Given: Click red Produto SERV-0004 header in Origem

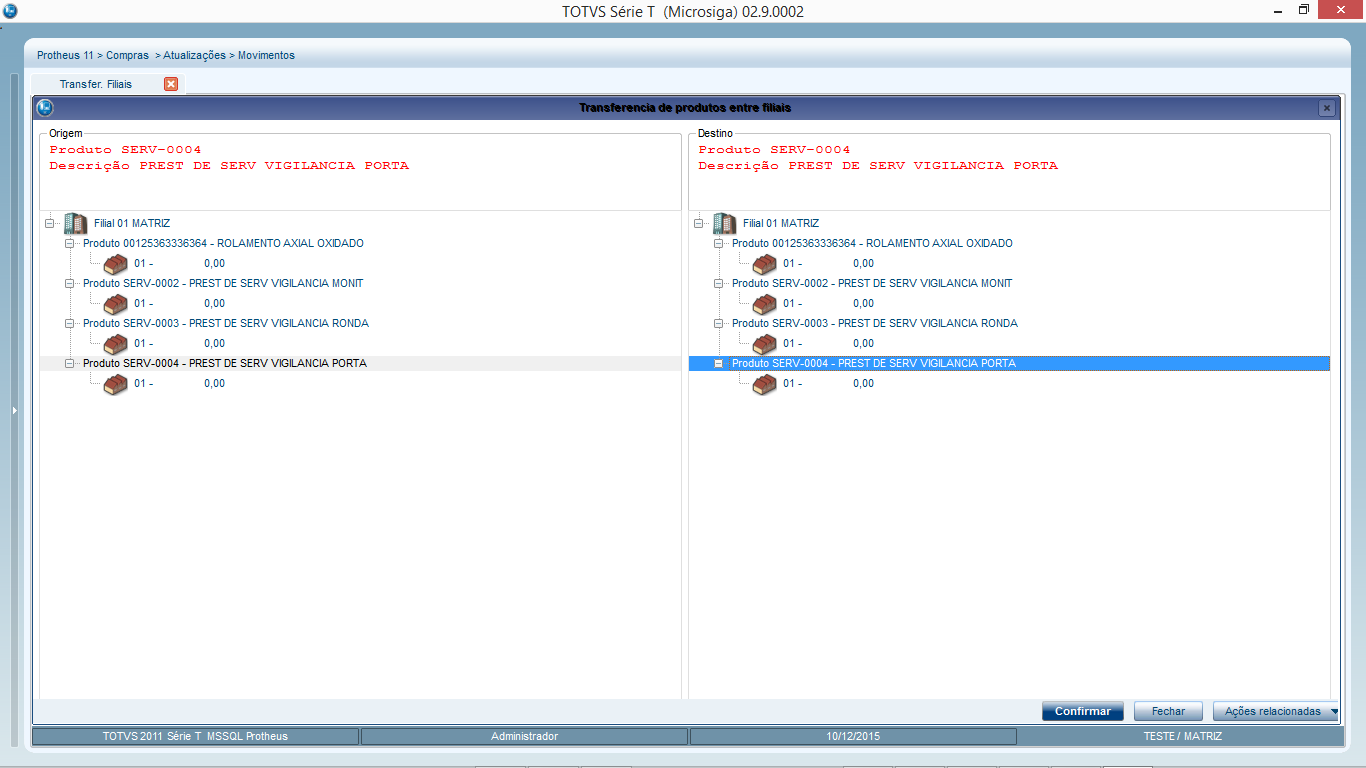Looking at the screenshot, I should coord(125,150).
